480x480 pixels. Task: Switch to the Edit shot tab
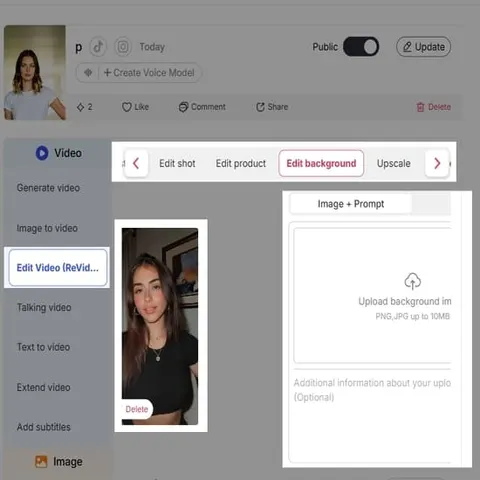tap(177, 163)
